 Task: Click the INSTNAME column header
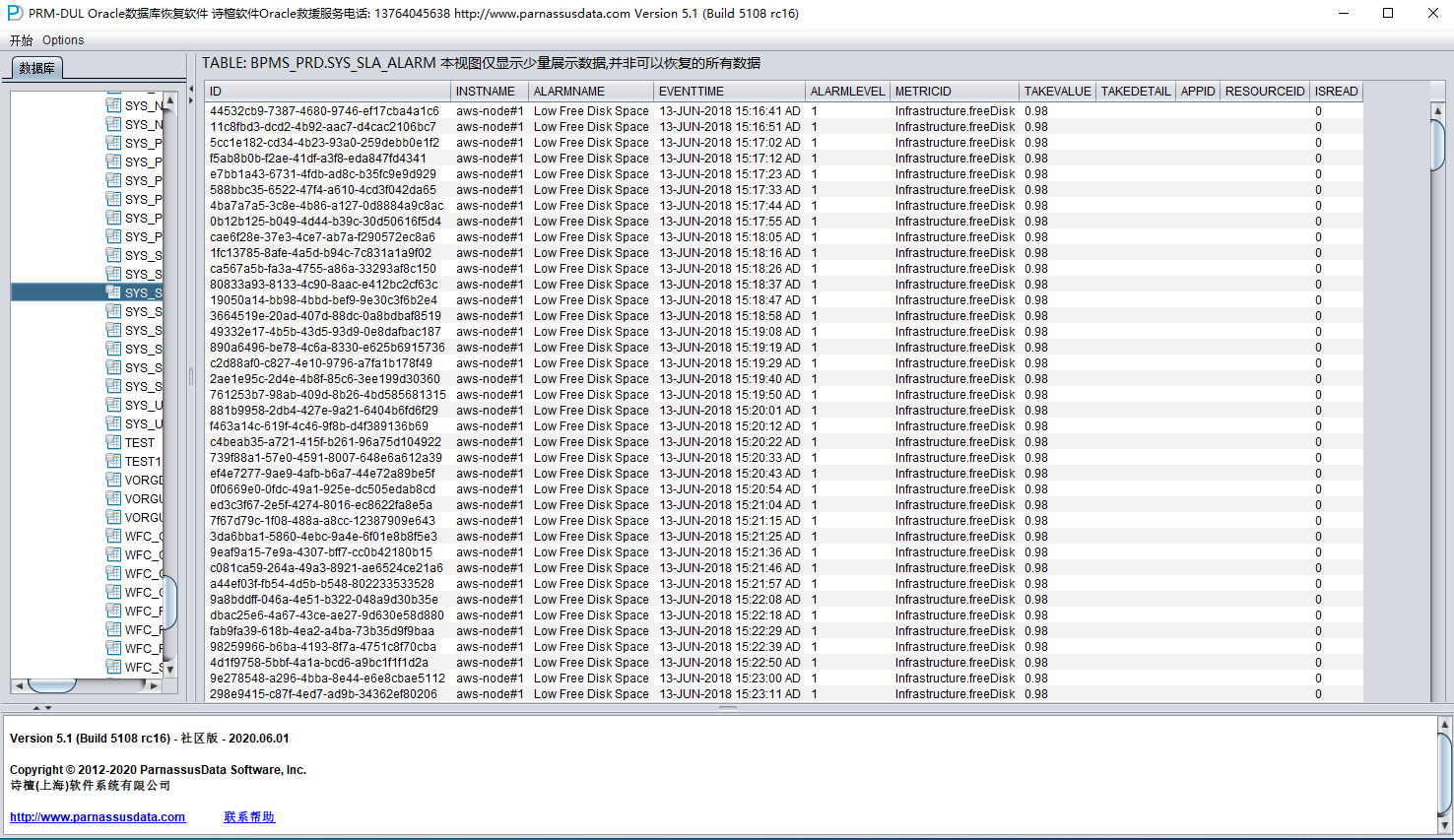click(490, 91)
